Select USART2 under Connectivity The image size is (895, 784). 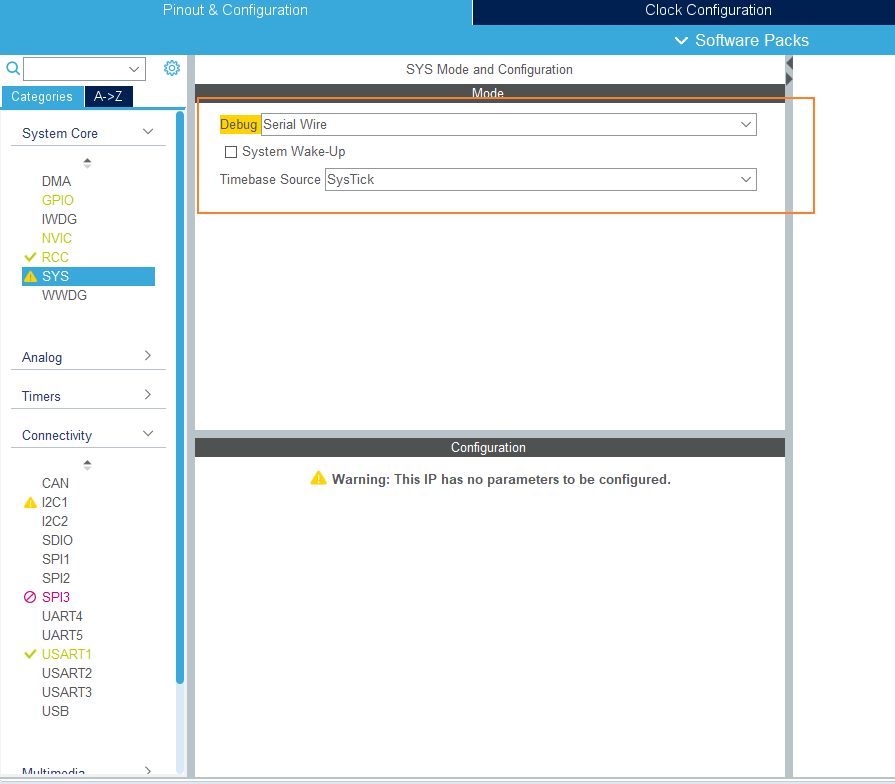coord(66,674)
